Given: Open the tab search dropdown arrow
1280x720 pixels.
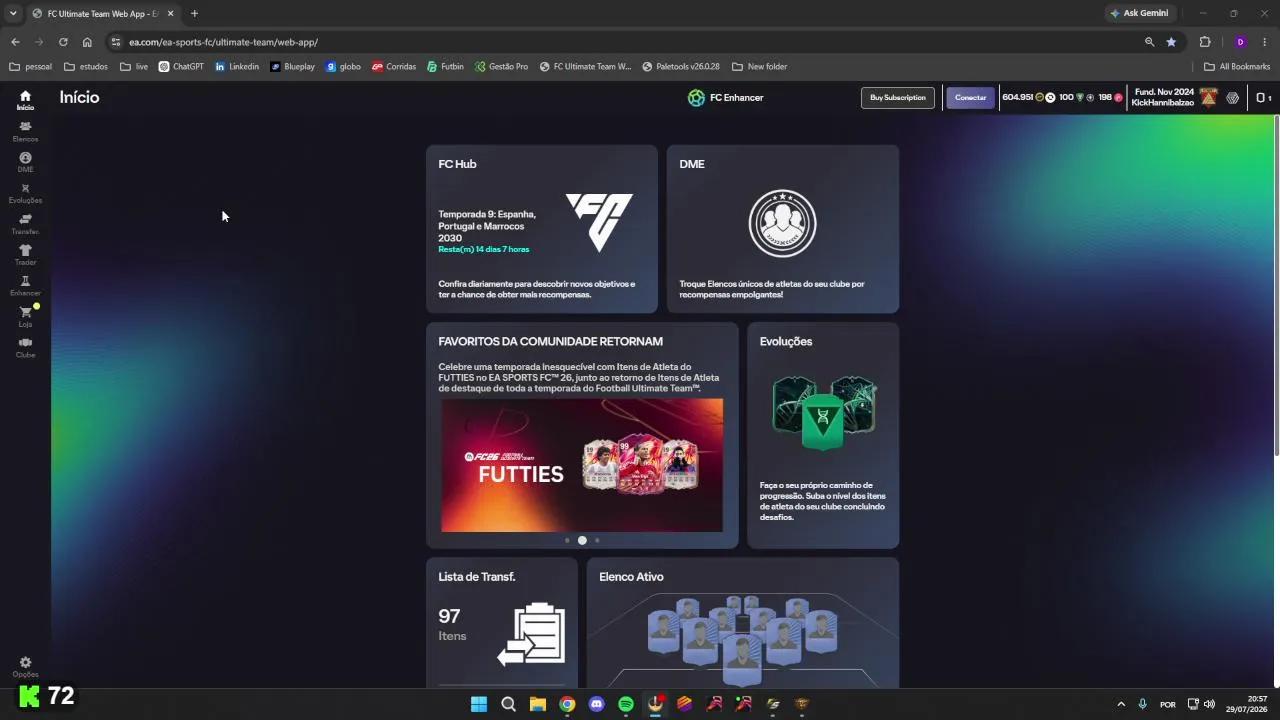Looking at the screenshot, I should [x=13, y=13].
